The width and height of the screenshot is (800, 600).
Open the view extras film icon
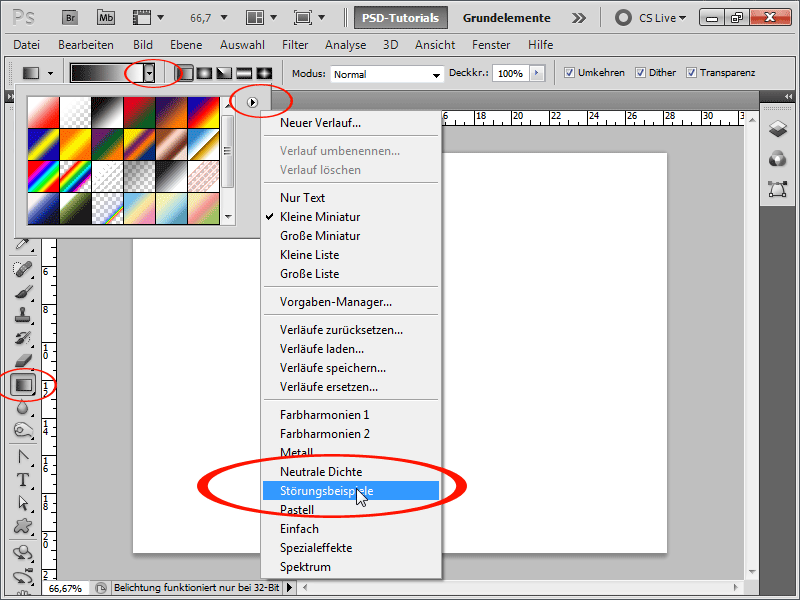pyautogui.click(x=142, y=18)
